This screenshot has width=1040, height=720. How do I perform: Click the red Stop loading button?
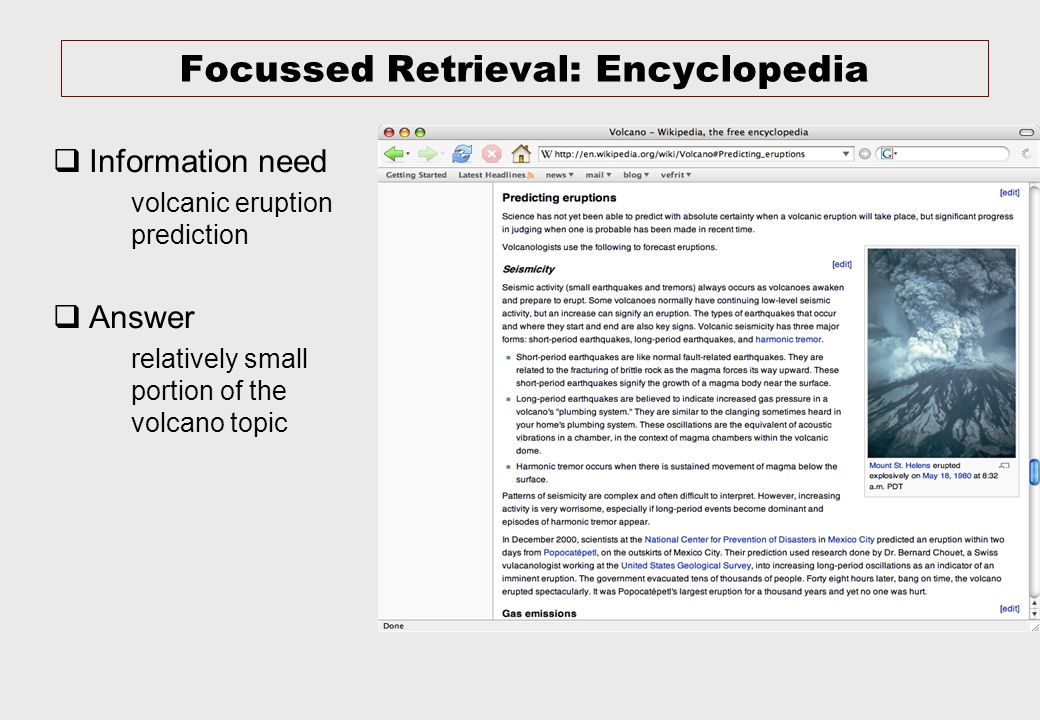coord(491,154)
